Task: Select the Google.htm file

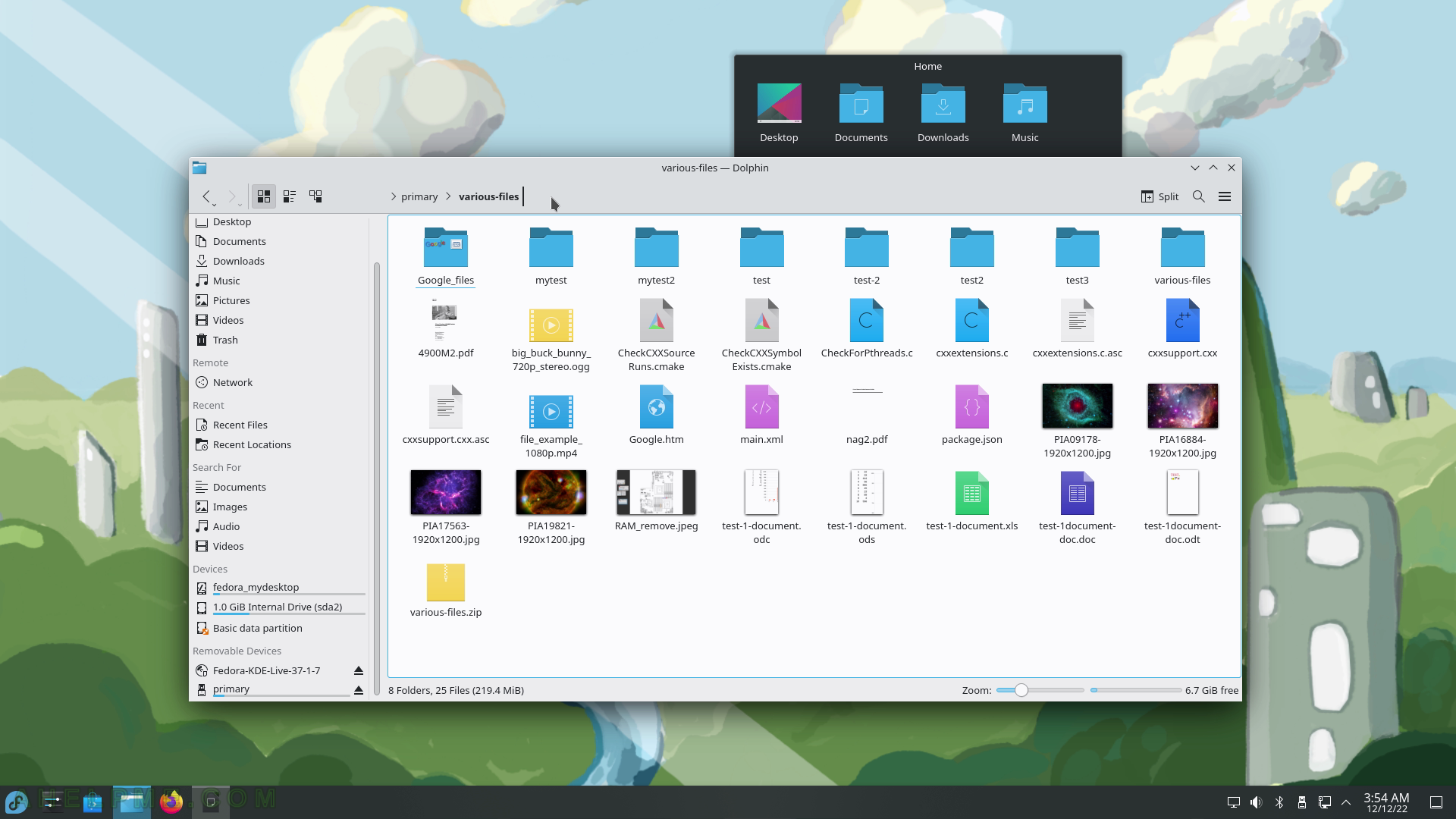Action: 657,415
